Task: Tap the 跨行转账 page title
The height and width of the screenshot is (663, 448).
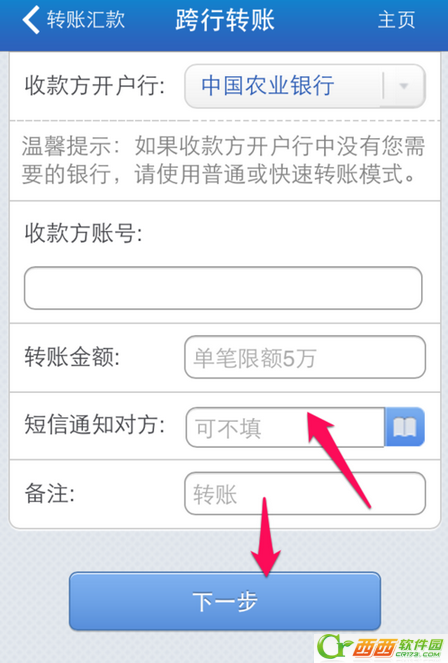Action: pos(225,20)
